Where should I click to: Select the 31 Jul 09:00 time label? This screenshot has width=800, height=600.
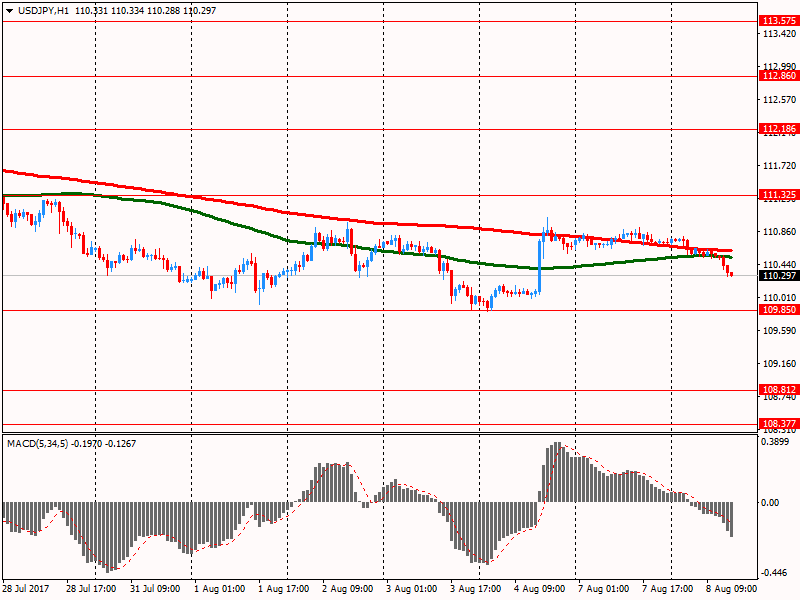pos(155,589)
